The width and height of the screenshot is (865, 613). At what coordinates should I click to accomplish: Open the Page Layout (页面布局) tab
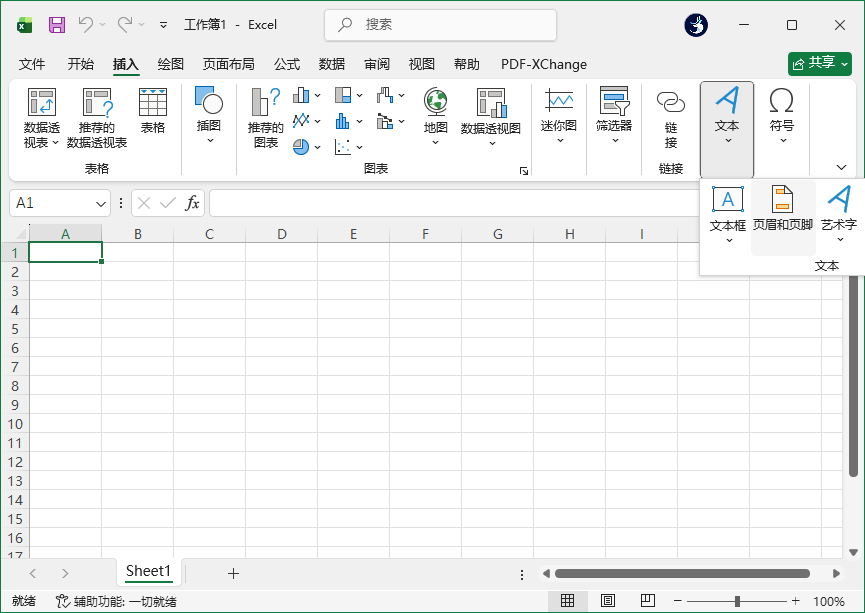(228, 64)
